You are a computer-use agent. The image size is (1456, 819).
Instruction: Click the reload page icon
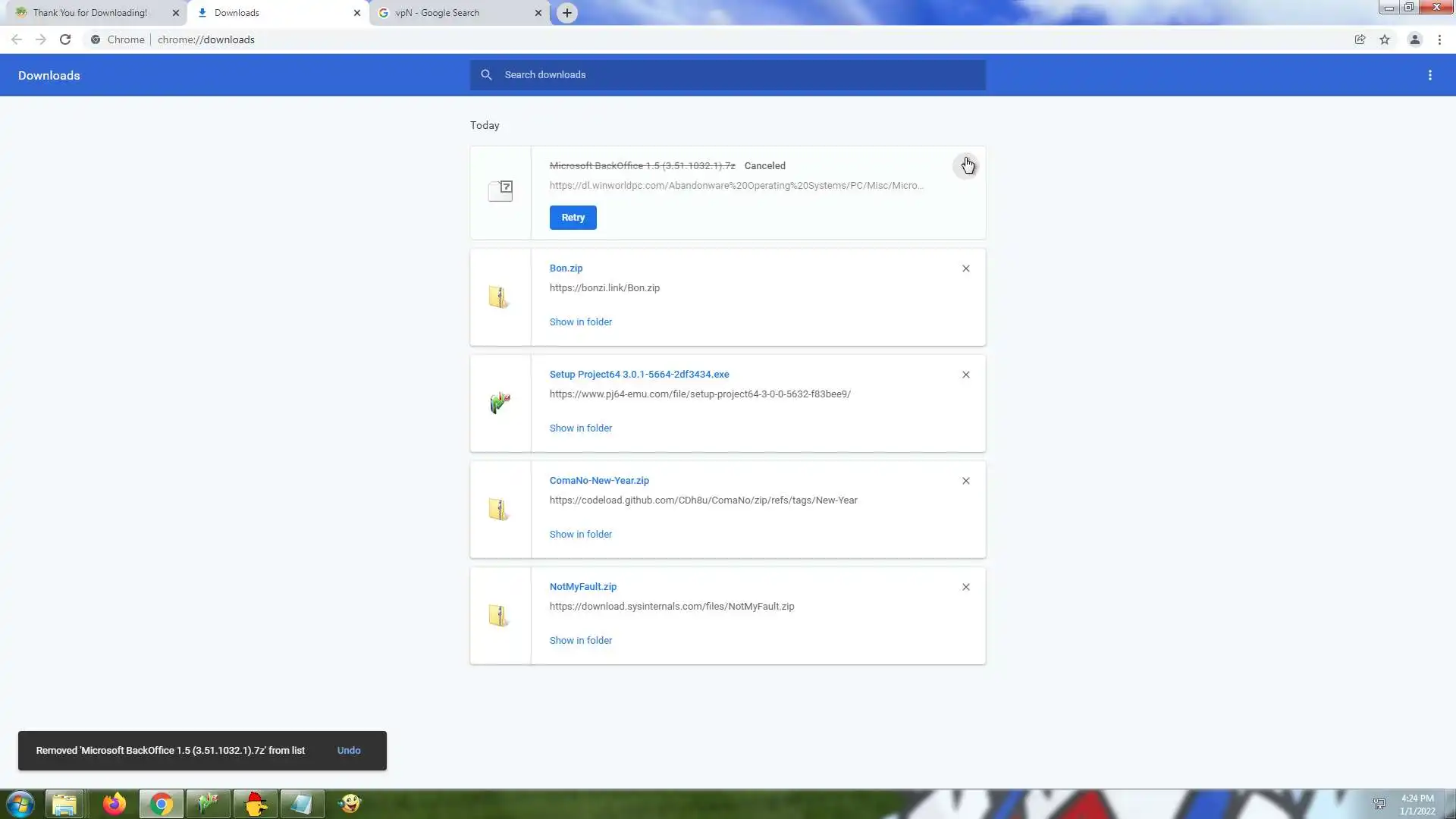[65, 39]
